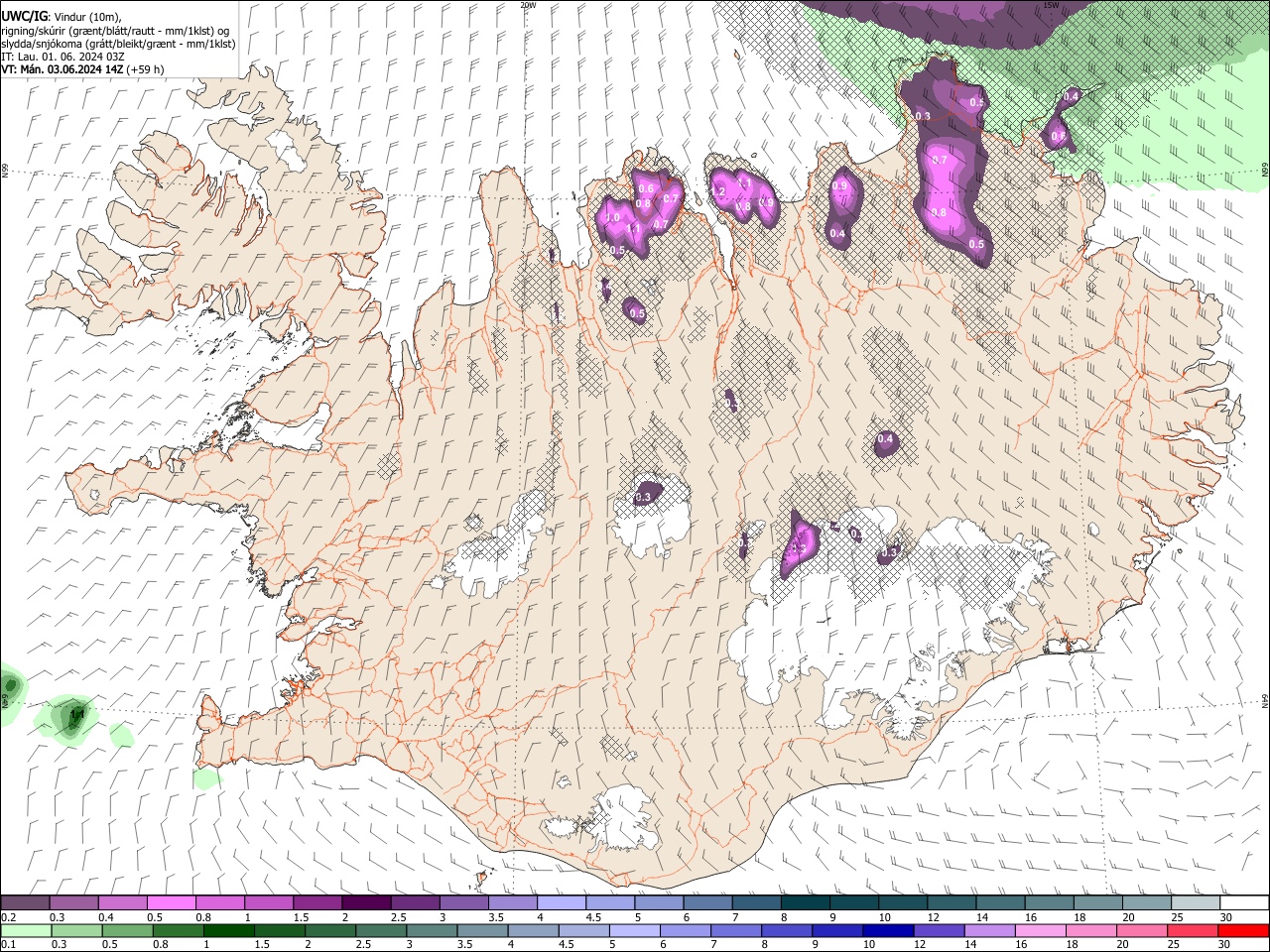
Task: Select the pale grey 25–30 swatch in the upper legend row
Action: [1197, 903]
